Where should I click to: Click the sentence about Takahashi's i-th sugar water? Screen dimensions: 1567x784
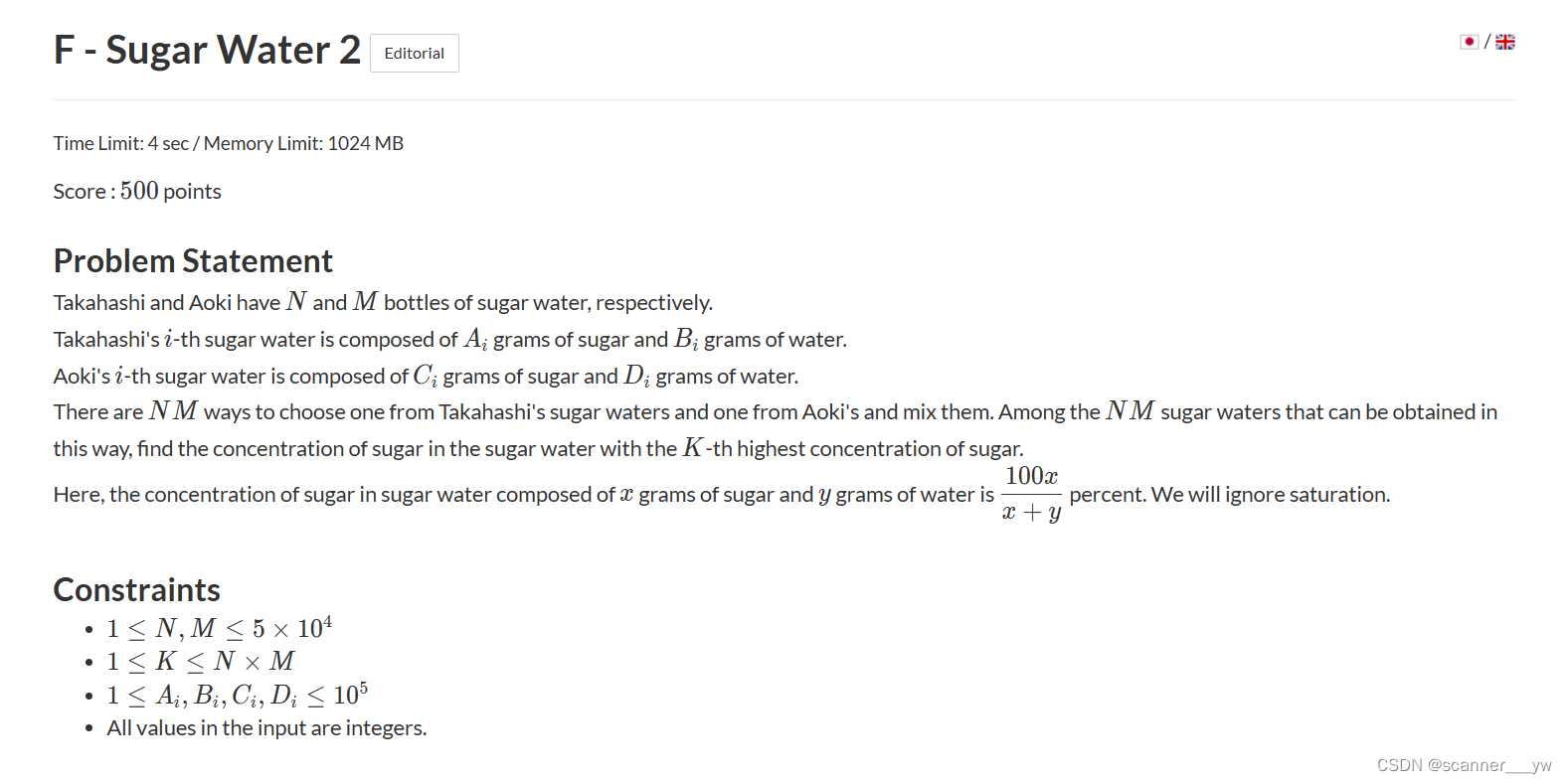[450, 339]
